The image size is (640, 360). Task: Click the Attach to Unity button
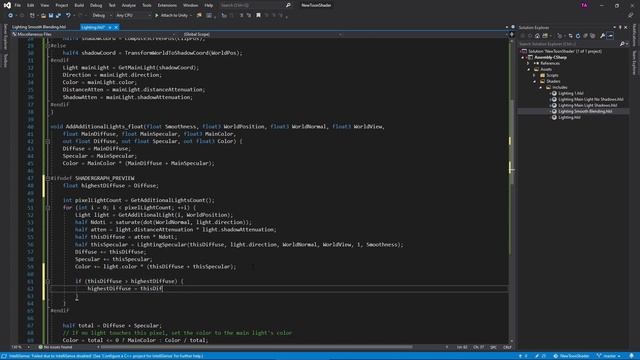click(171, 16)
